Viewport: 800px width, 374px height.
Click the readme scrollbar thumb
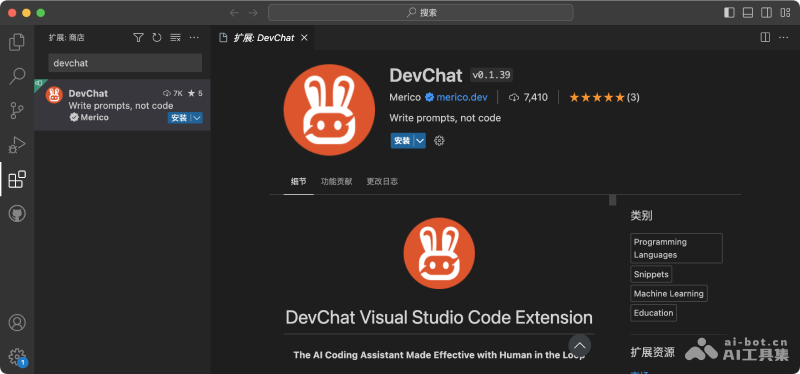pos(612,200)
